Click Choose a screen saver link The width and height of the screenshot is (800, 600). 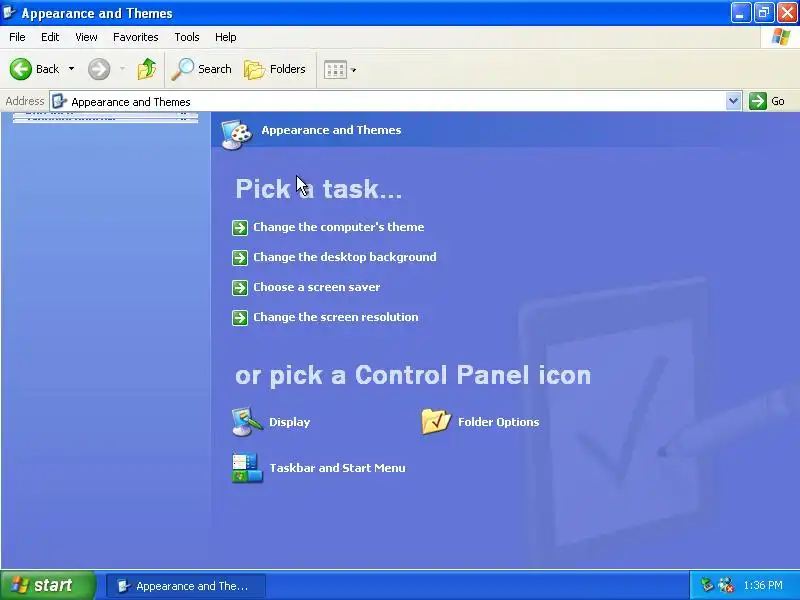pyautogui.click(x=317, y=287)
